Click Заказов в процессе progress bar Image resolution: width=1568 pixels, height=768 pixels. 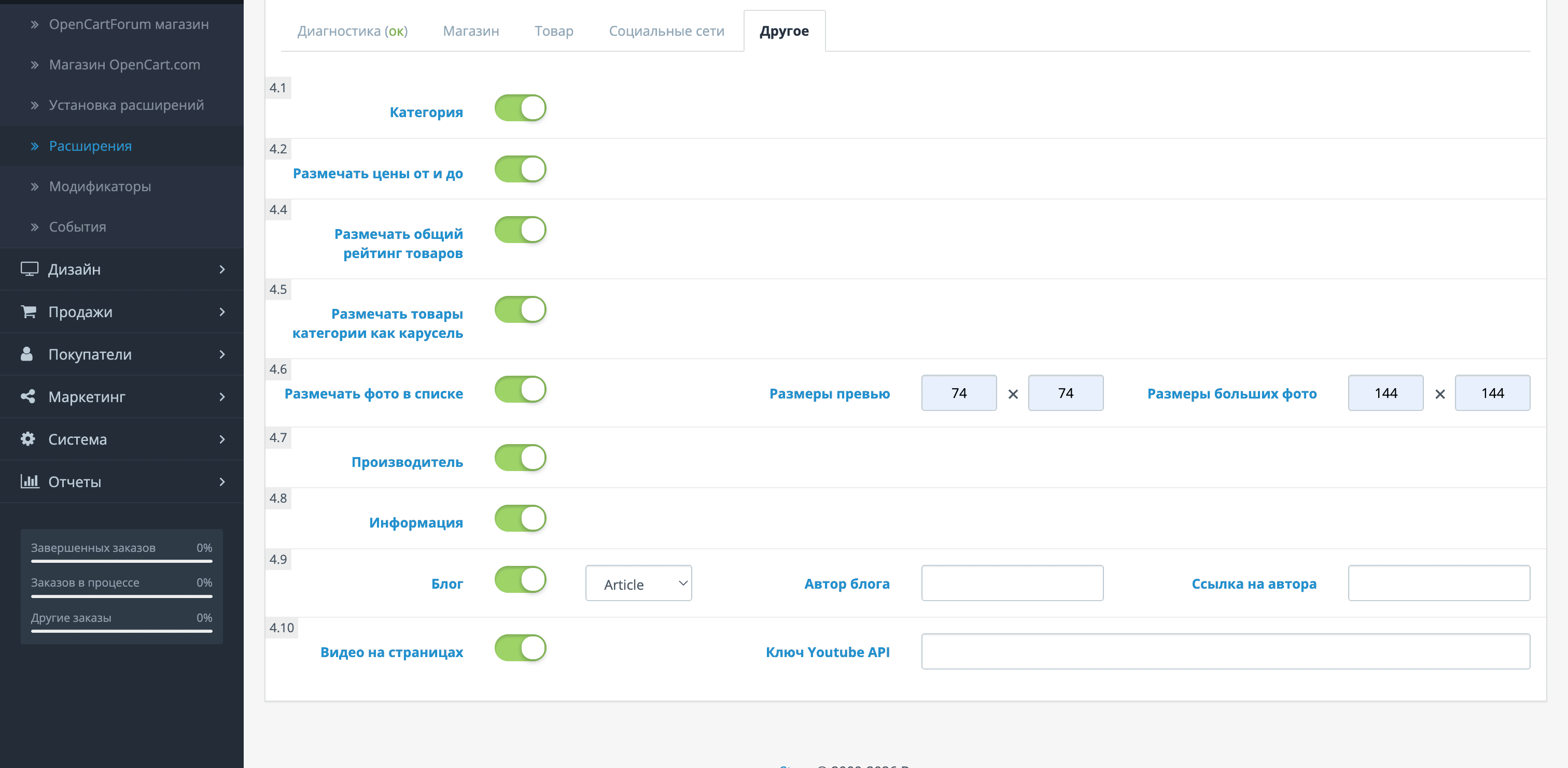point(122,596)
